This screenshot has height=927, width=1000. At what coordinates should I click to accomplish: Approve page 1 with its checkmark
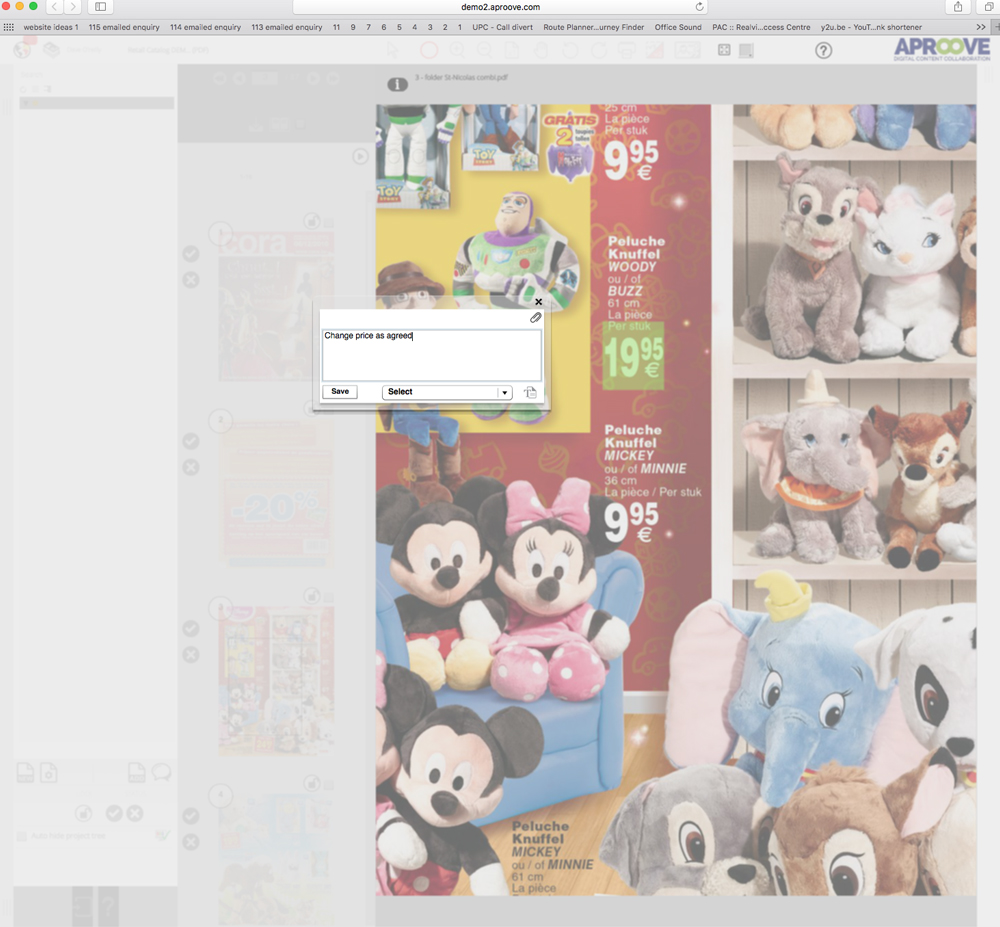(191, 254)
